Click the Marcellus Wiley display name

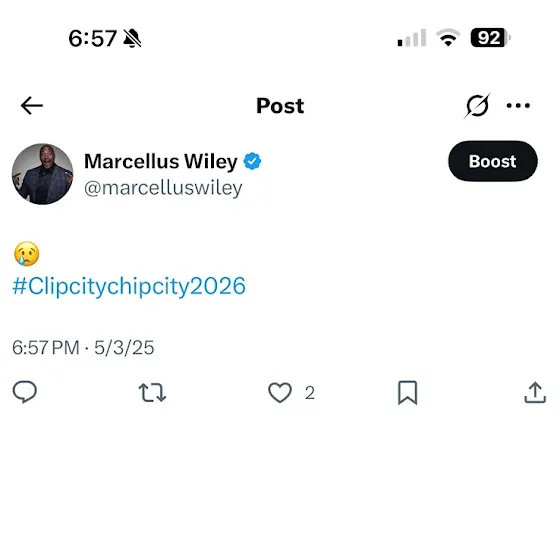pyautogui.click(x=161, y=161)
